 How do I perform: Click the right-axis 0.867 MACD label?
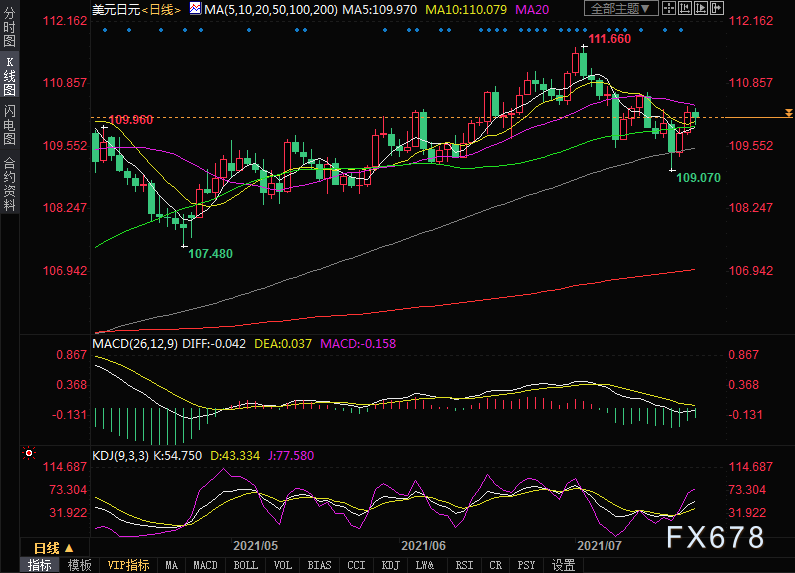tap(744, 355)
